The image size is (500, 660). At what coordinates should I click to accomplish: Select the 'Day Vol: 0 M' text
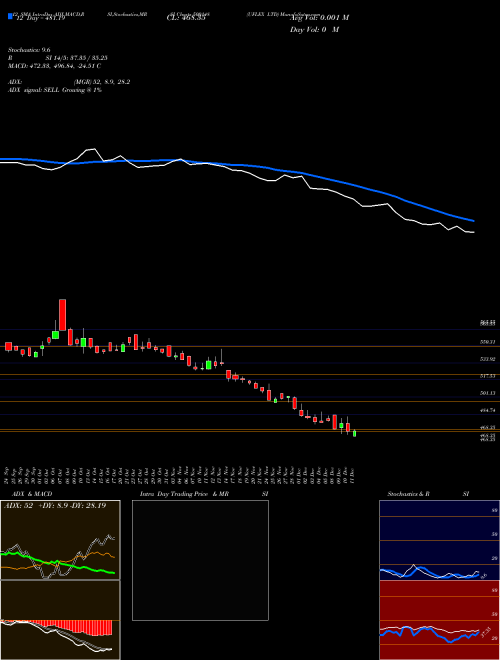coord(314,29)
